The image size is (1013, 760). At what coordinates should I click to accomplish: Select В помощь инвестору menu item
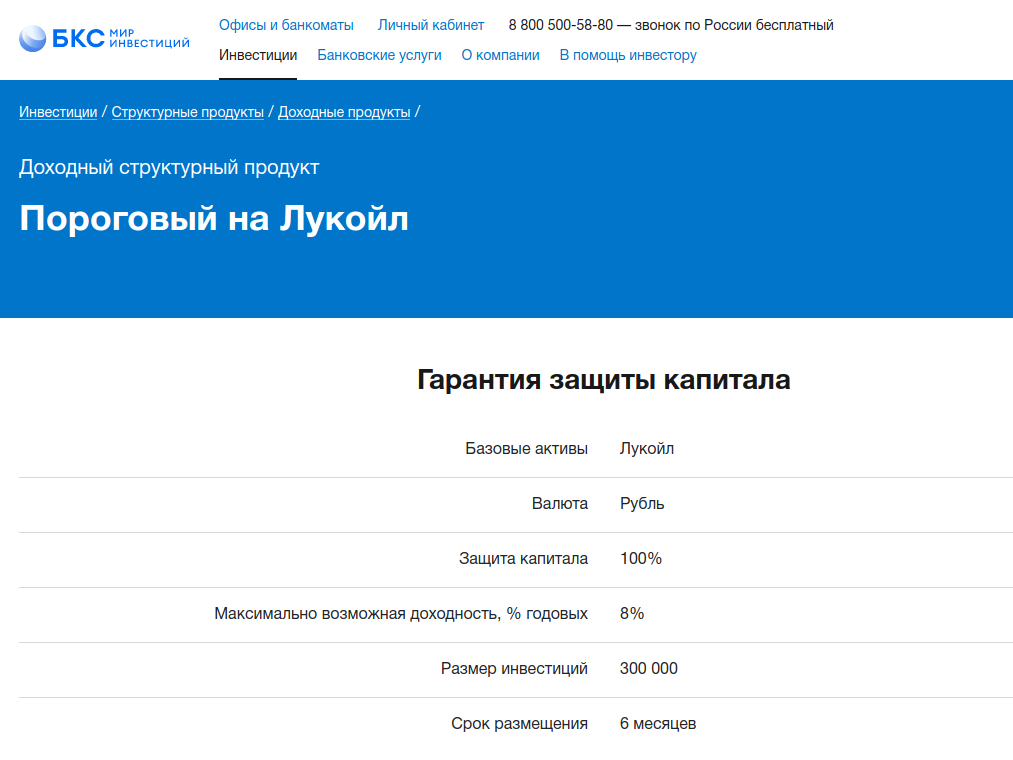628,55
